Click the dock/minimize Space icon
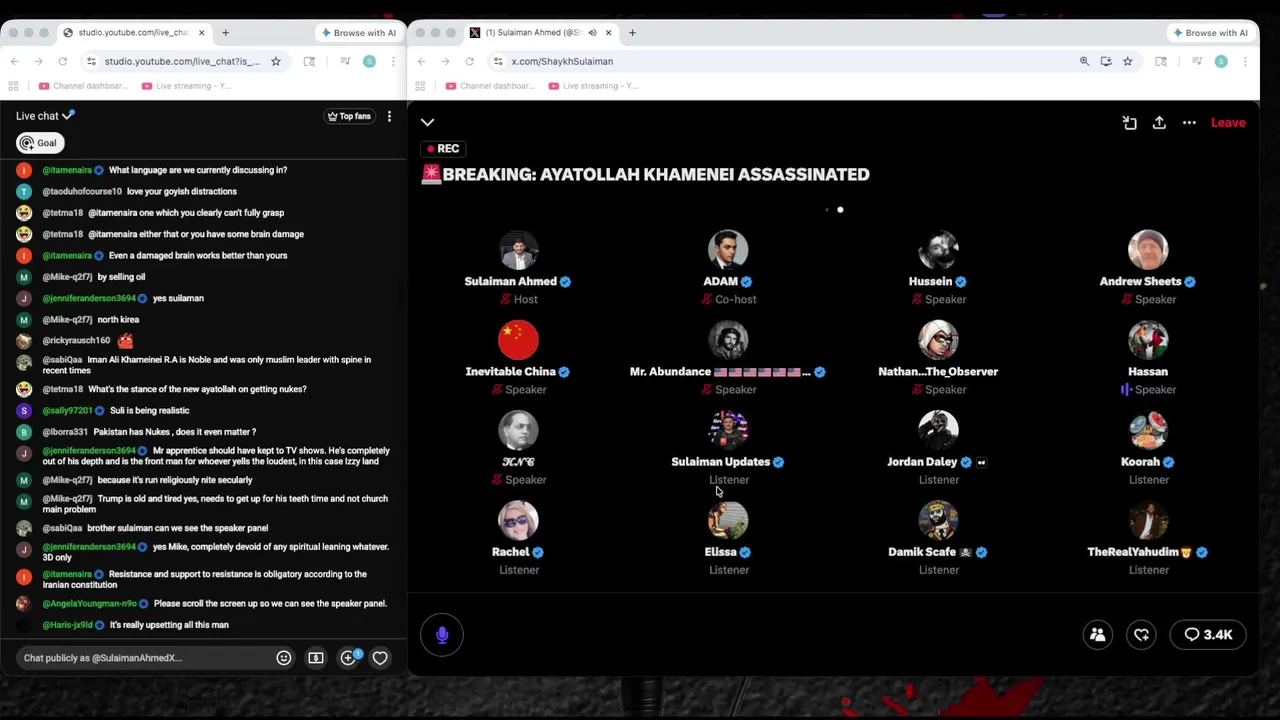The height and width of the screenshot is (720, 1280). (1129, 123)
